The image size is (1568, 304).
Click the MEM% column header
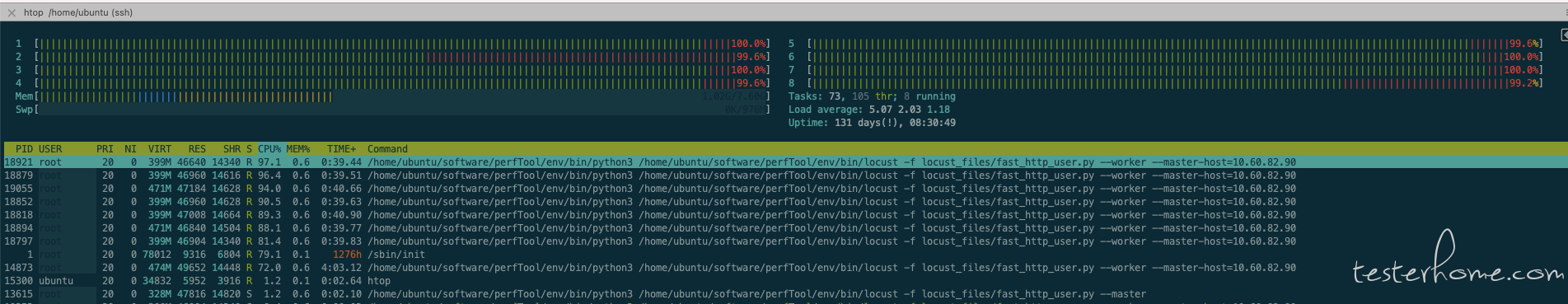[298, 149]
